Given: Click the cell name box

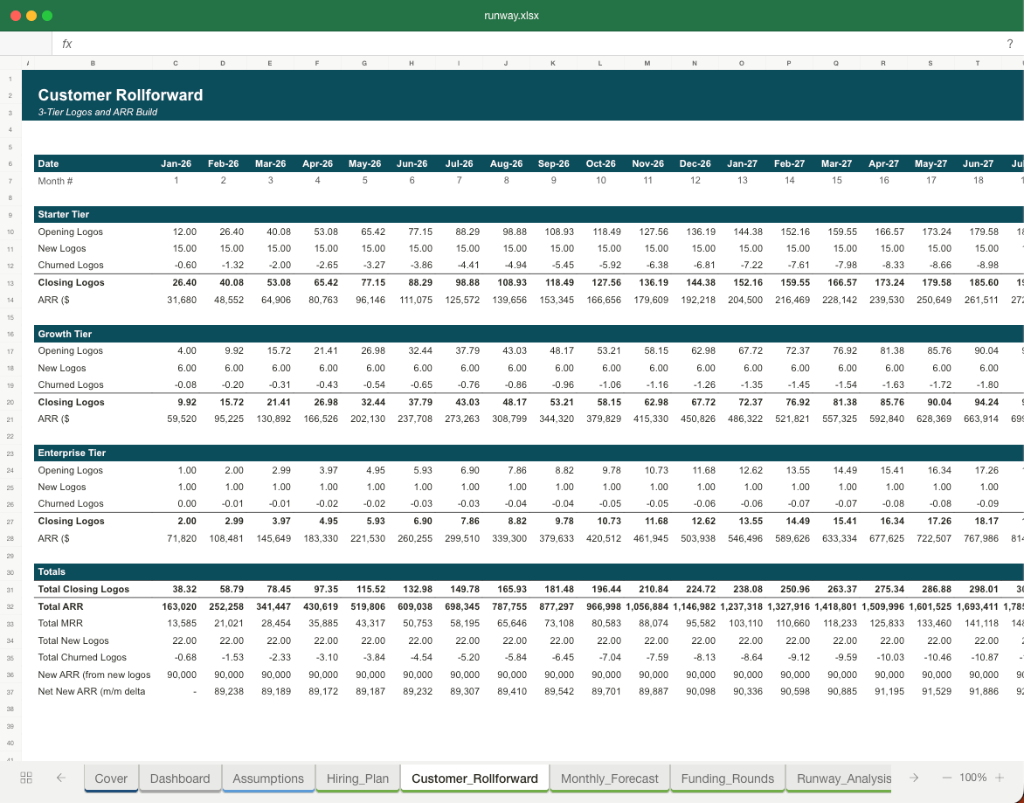Looking at the screenshot, I should 26,44.
